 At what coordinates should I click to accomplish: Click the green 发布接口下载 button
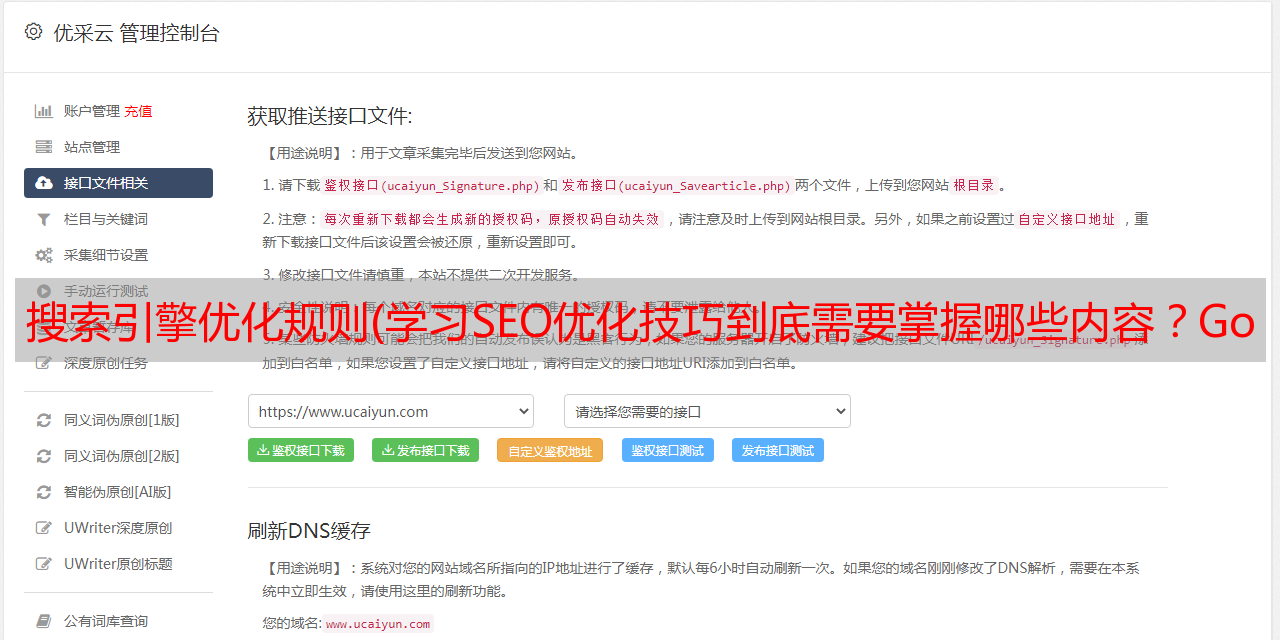pyautogui.click(x=425, y=450)
